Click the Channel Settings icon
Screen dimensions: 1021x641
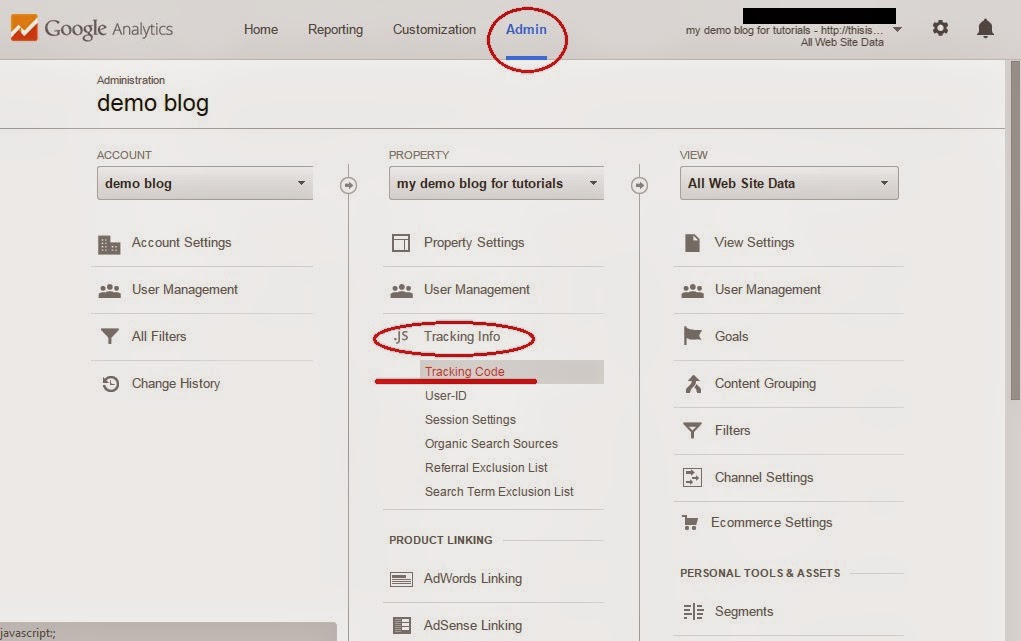click(x=692, y=477)
